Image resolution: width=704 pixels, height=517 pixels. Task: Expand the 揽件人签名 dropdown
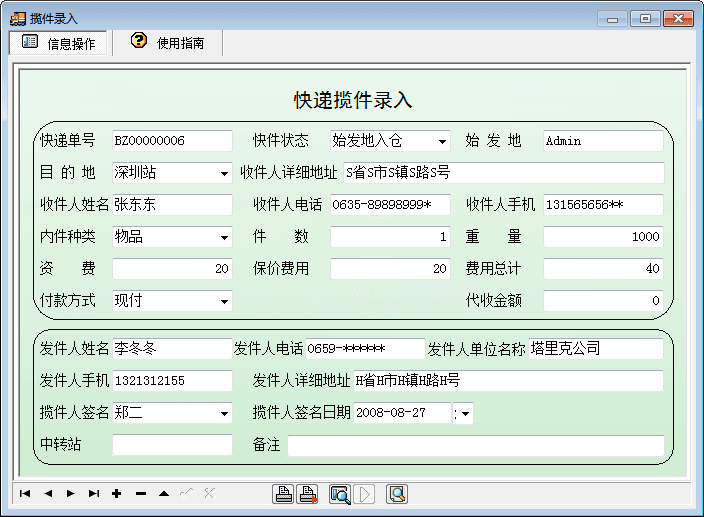tap(224, 413)
